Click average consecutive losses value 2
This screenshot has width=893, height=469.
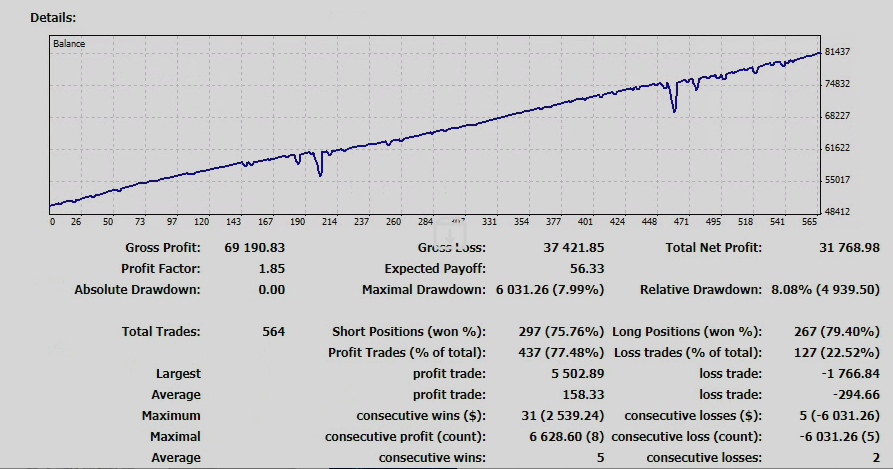(x=876, y=458)
